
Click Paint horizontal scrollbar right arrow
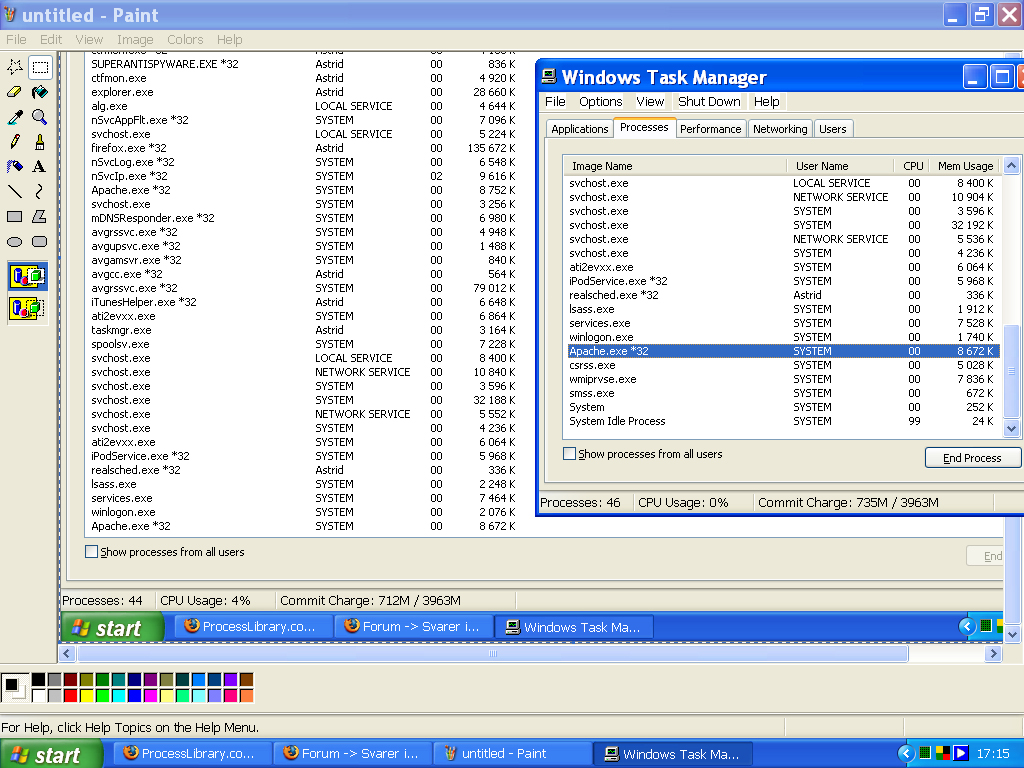tap(993, 653)
